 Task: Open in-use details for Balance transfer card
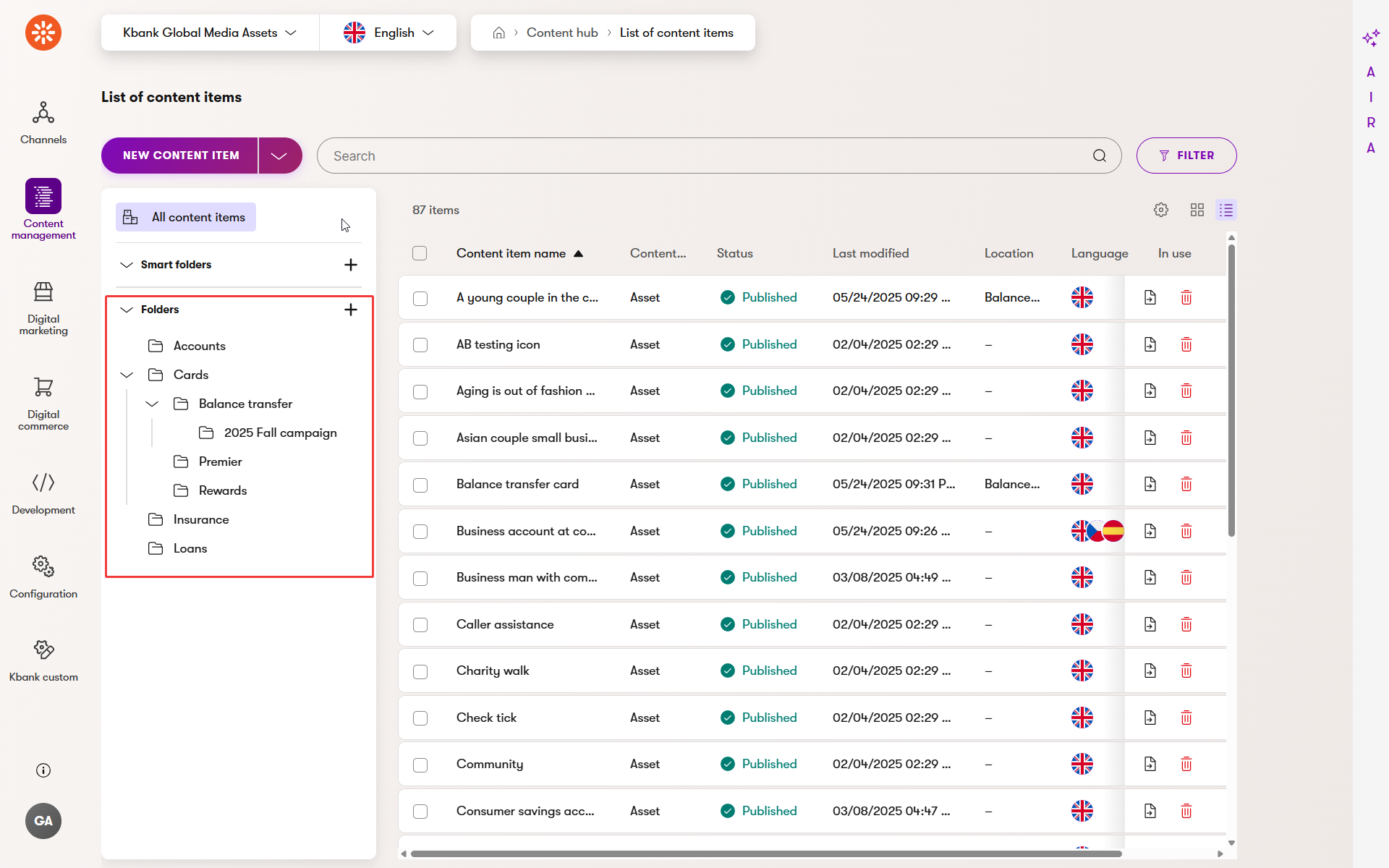pos(1150,484)
